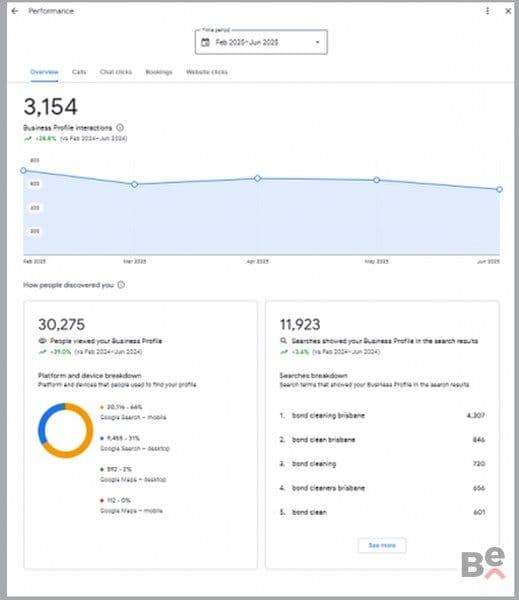Switch to the Calls tab
Screen dimensions: 519x600
point(79,72)
